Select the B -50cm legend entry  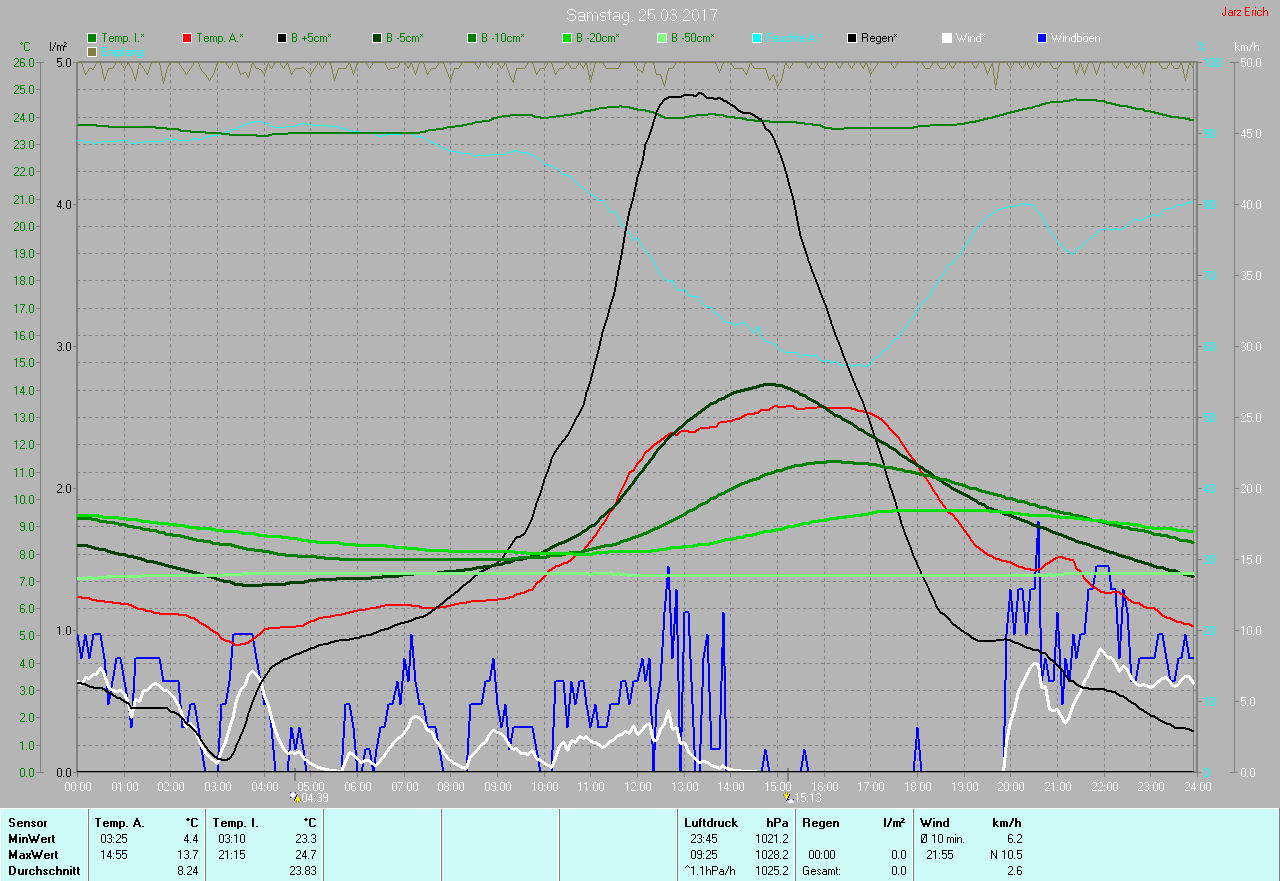(x=692, y=38)
